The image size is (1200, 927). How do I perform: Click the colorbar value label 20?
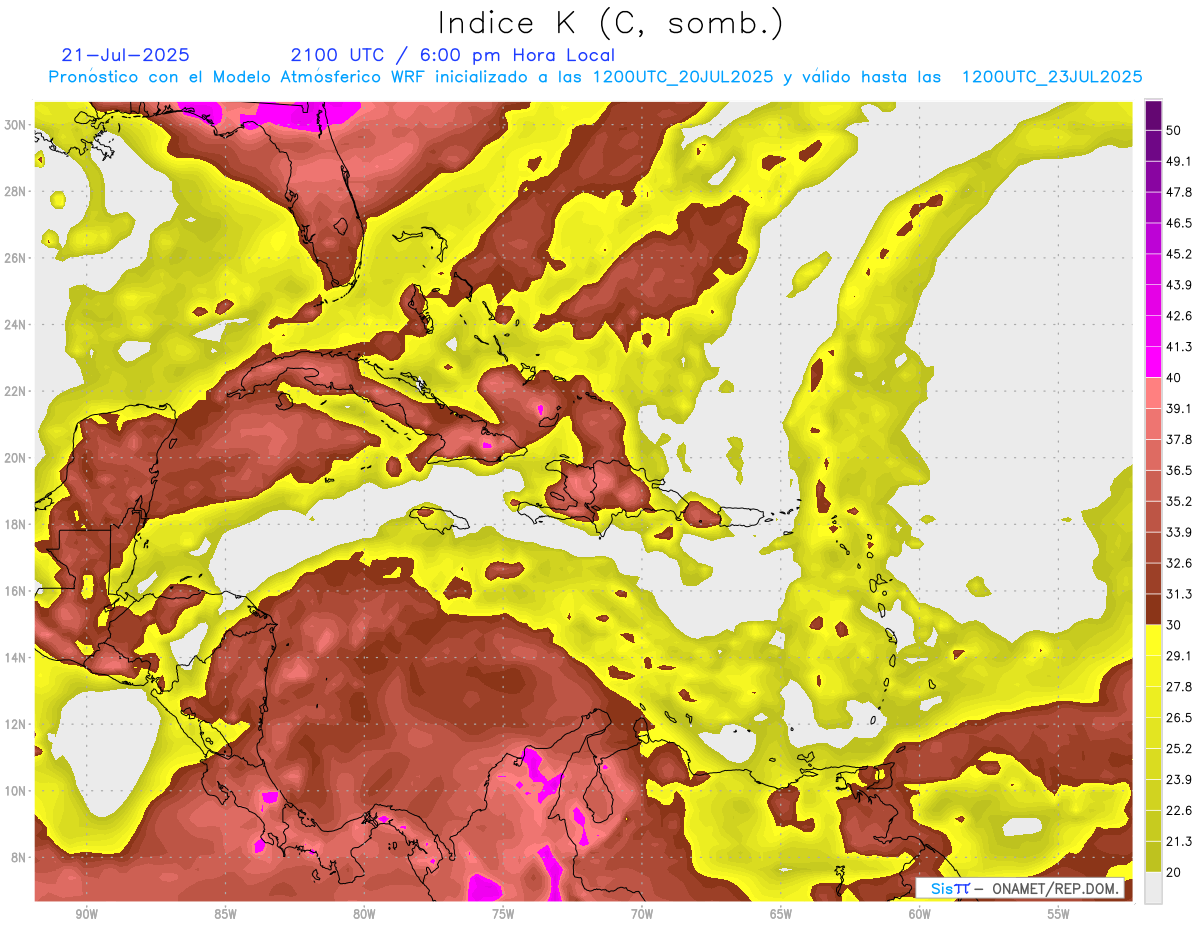click(x=1176, y=872)
